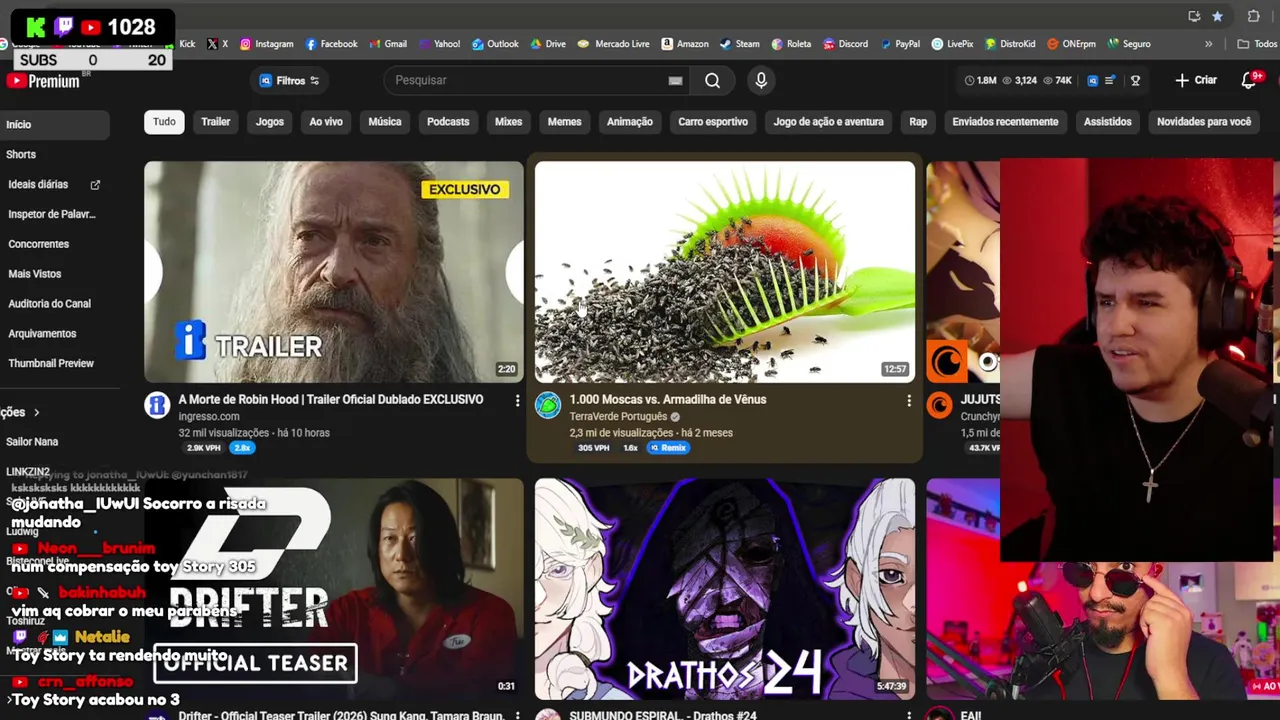Open Mercado Livre bookmark
1280x720 pixels.
(x=614, y=44)
